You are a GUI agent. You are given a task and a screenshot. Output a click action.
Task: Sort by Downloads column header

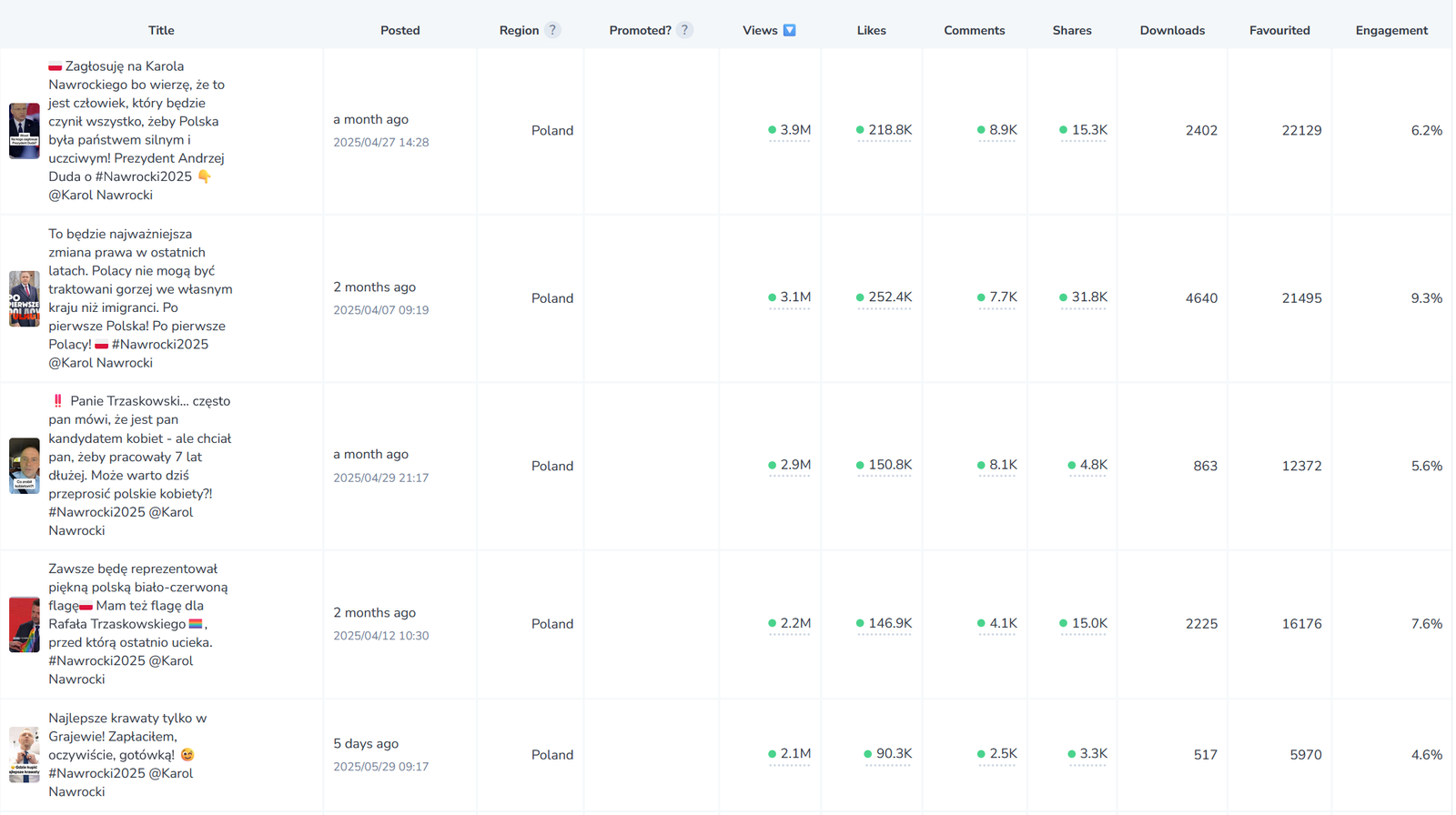(x=1171, y=30)
